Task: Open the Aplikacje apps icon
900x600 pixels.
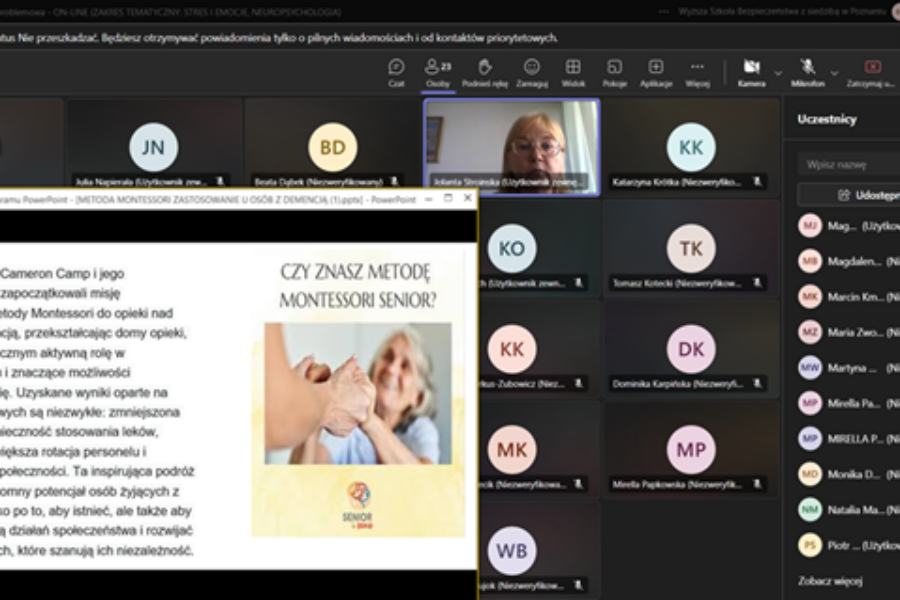Action: (x=656, y=73)
